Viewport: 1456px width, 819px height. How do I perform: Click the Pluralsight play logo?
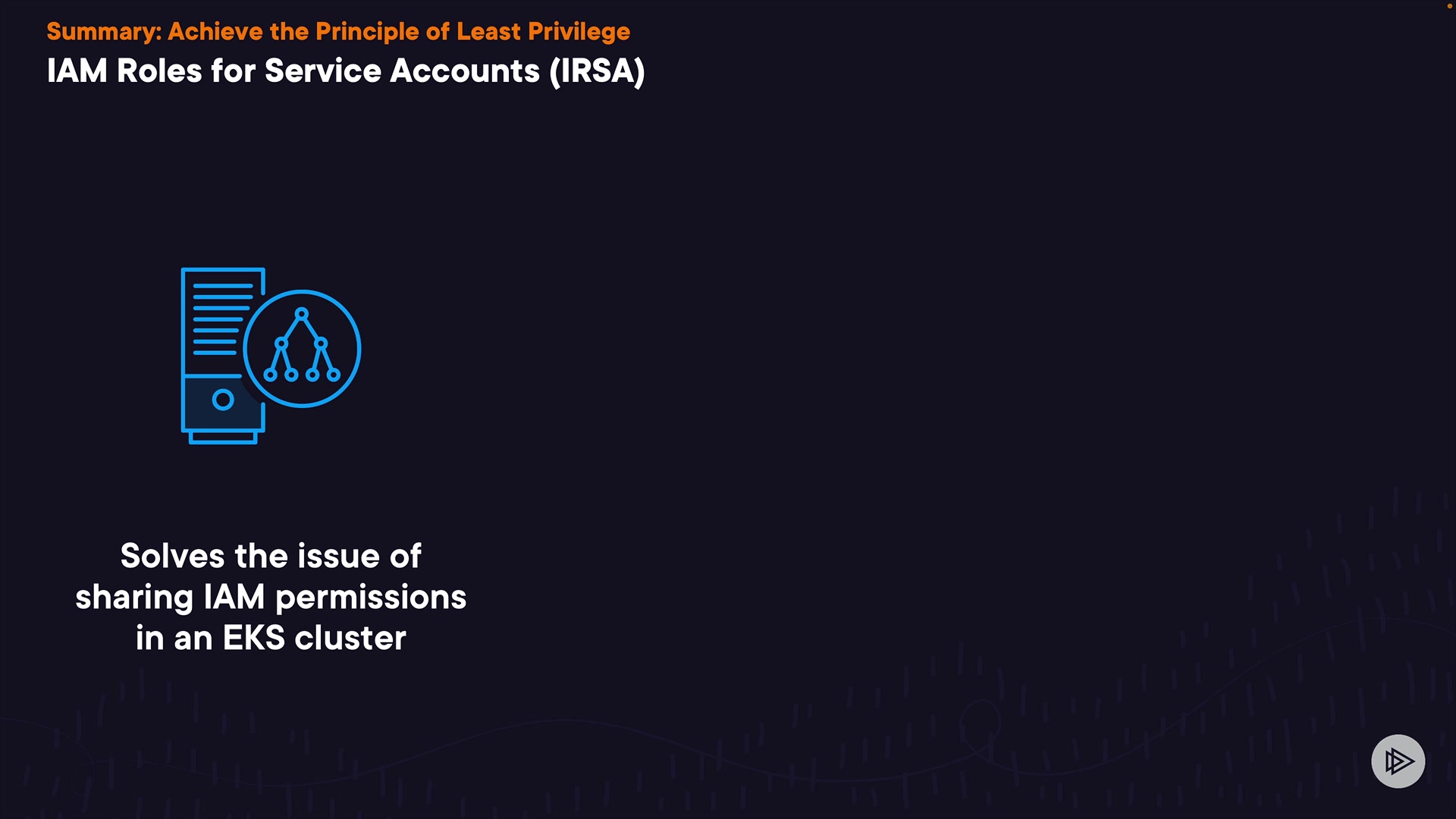[1398, 761]
